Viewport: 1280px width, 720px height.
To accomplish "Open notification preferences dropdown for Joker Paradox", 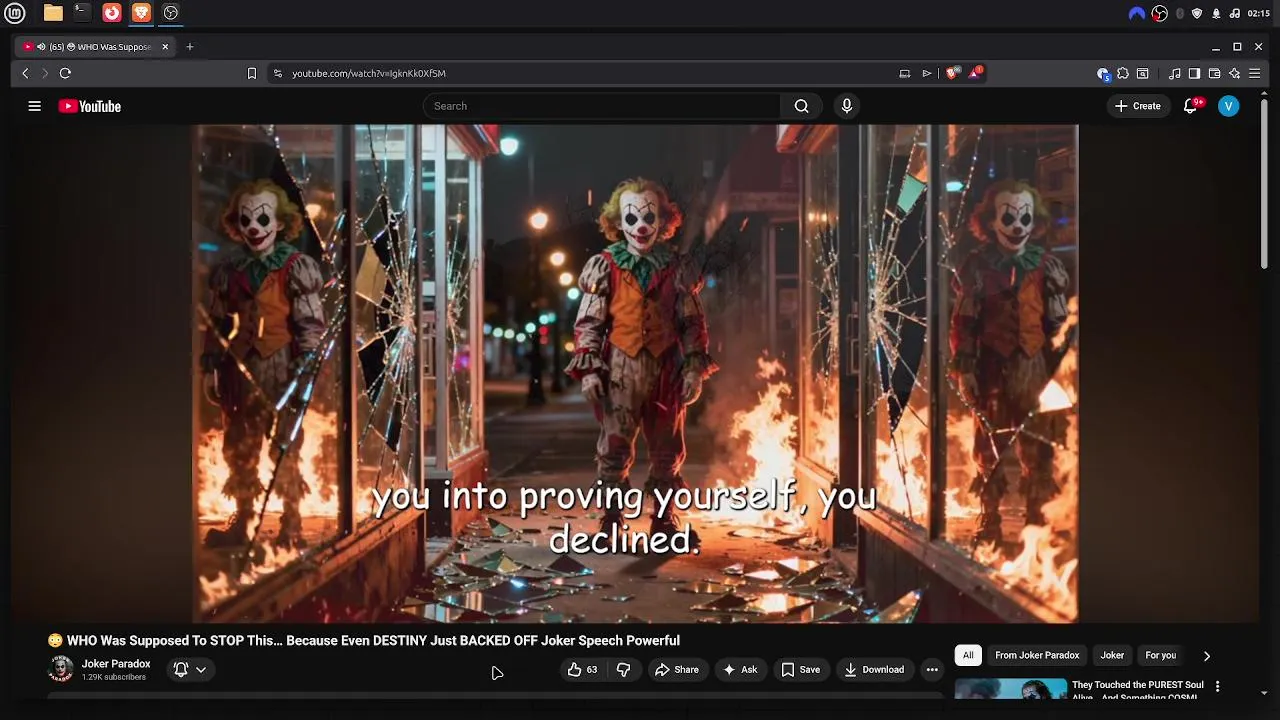I will point(190,670).
